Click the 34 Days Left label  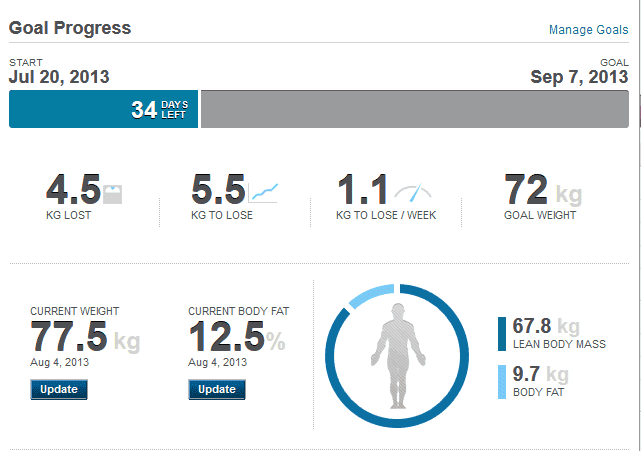click(159, 109)
